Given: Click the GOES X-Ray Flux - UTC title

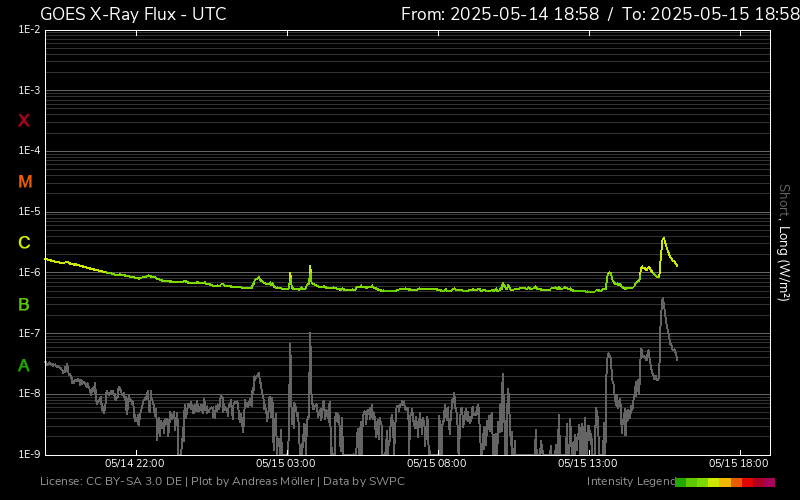Looking at the screenshot, I should pyautogui.click(x=133, y=14).
